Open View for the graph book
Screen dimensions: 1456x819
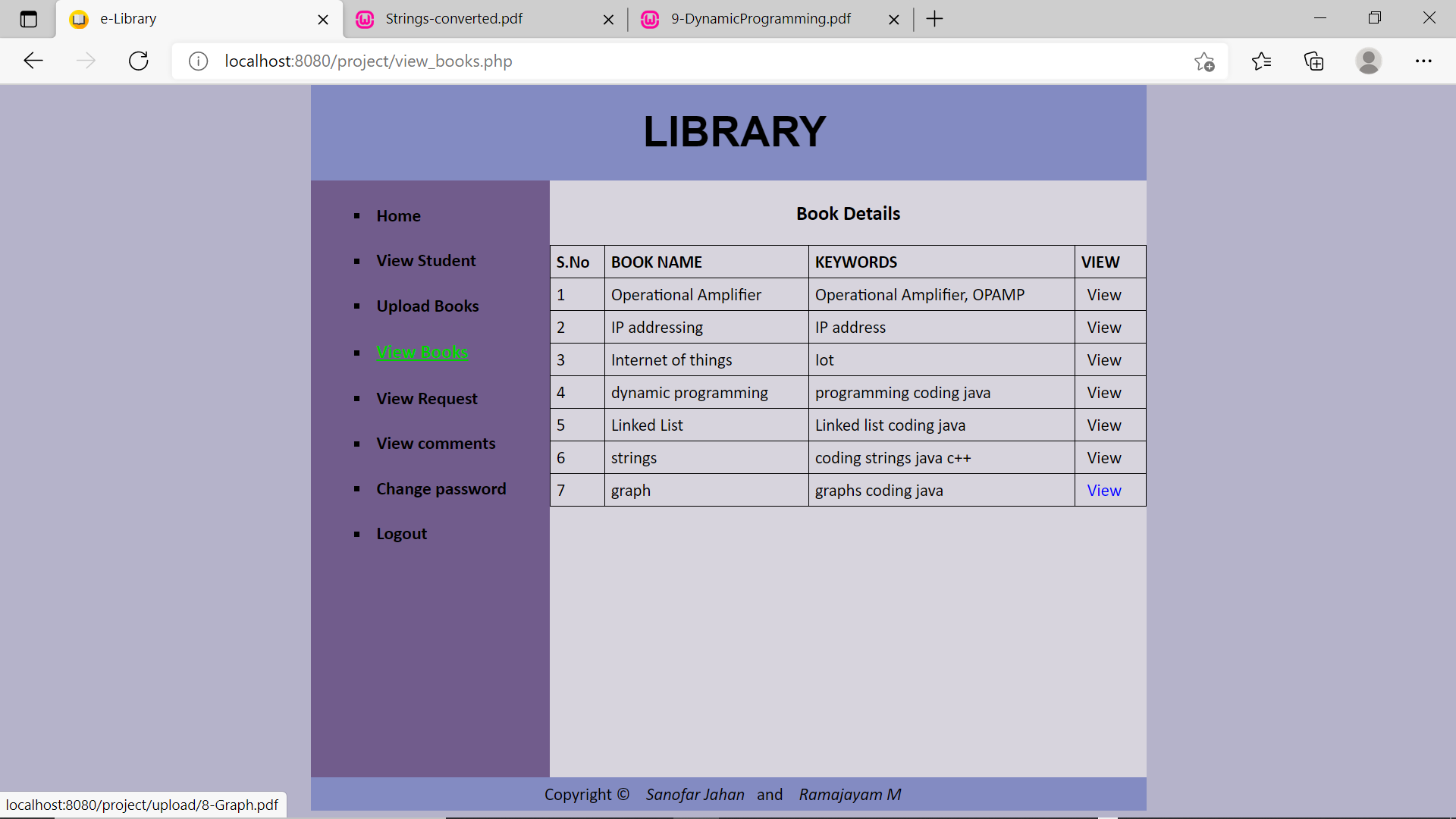pos(1103,490)
